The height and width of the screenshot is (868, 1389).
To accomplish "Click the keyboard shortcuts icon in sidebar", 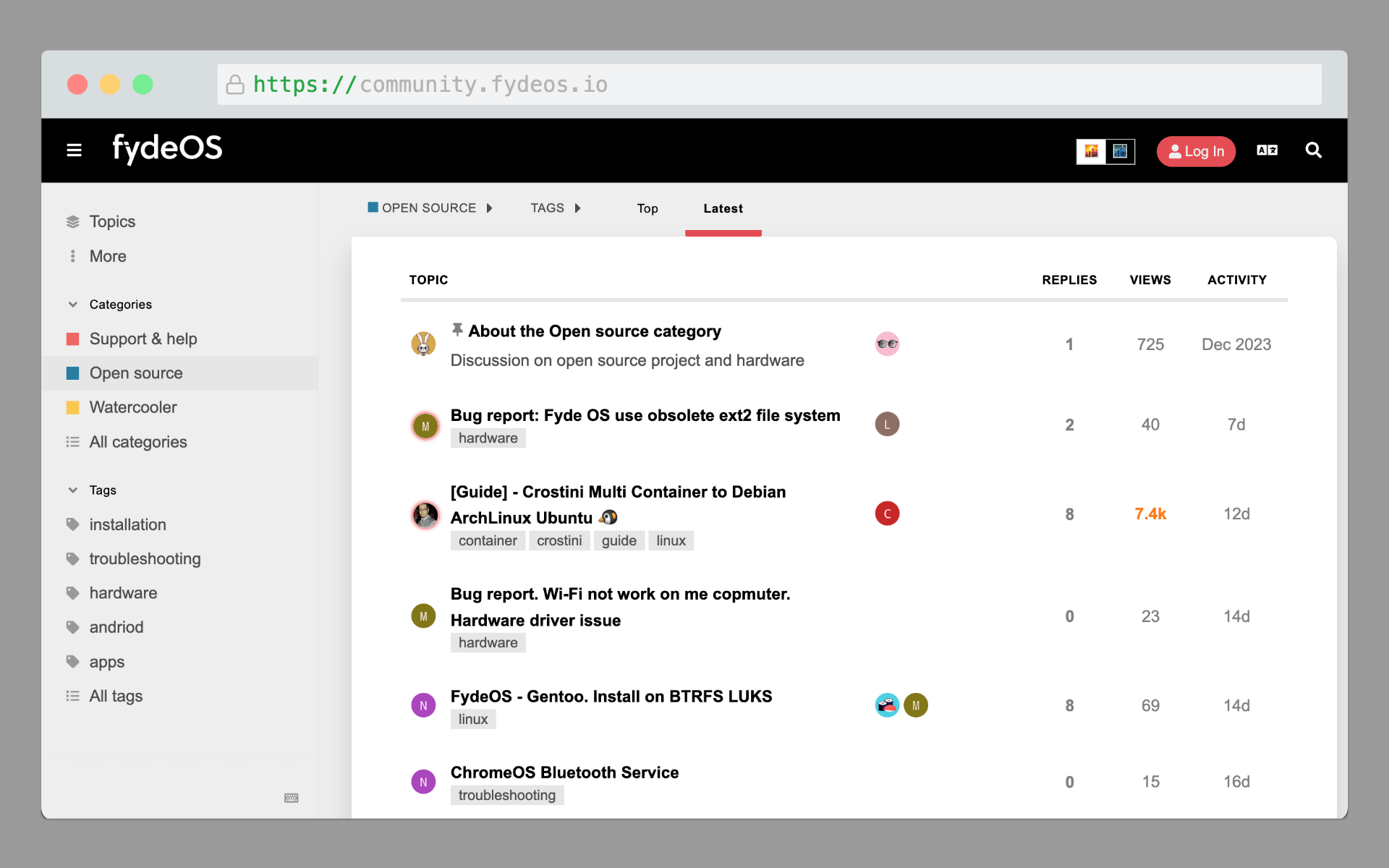I will 291,798.
